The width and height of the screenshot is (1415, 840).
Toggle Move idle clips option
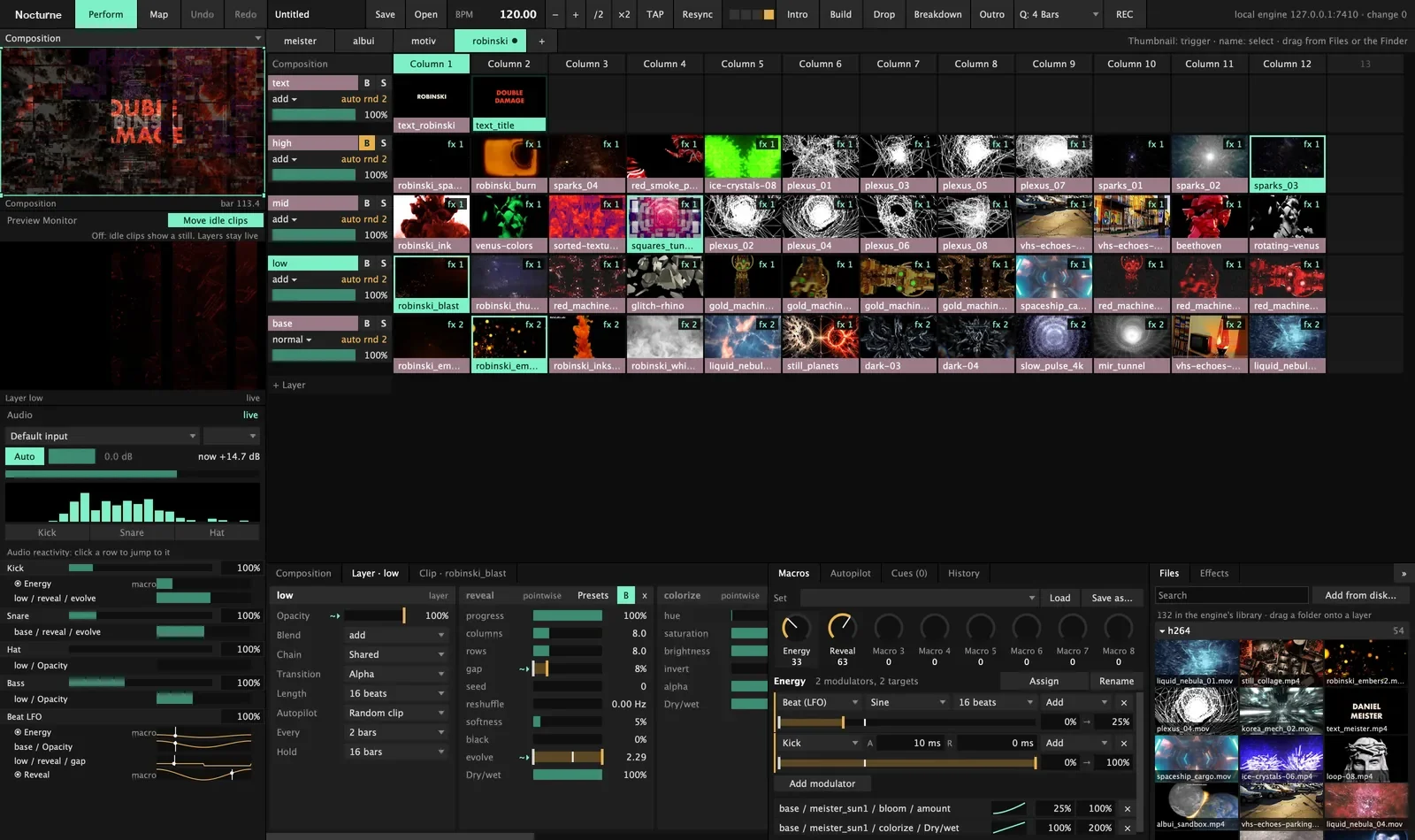coord(215,220)
